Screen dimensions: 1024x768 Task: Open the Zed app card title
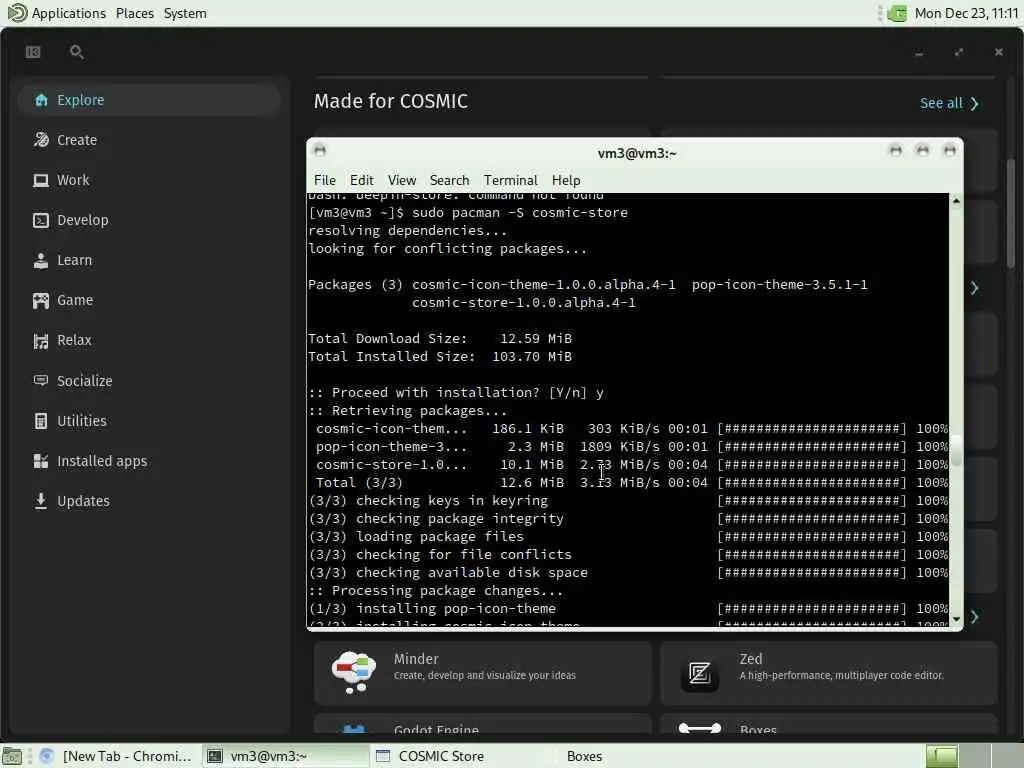point(750,659)
